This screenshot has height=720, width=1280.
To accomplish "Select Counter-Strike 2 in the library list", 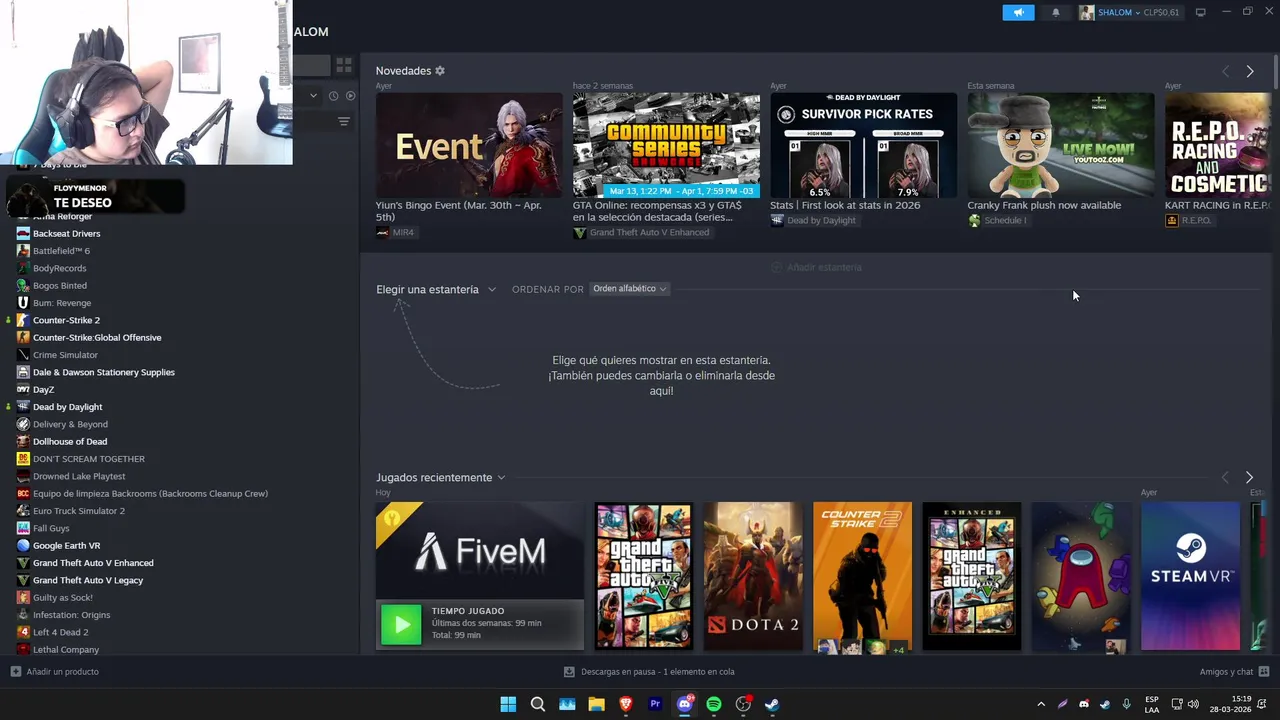I will pyautogui.click(x=66, y=320).
